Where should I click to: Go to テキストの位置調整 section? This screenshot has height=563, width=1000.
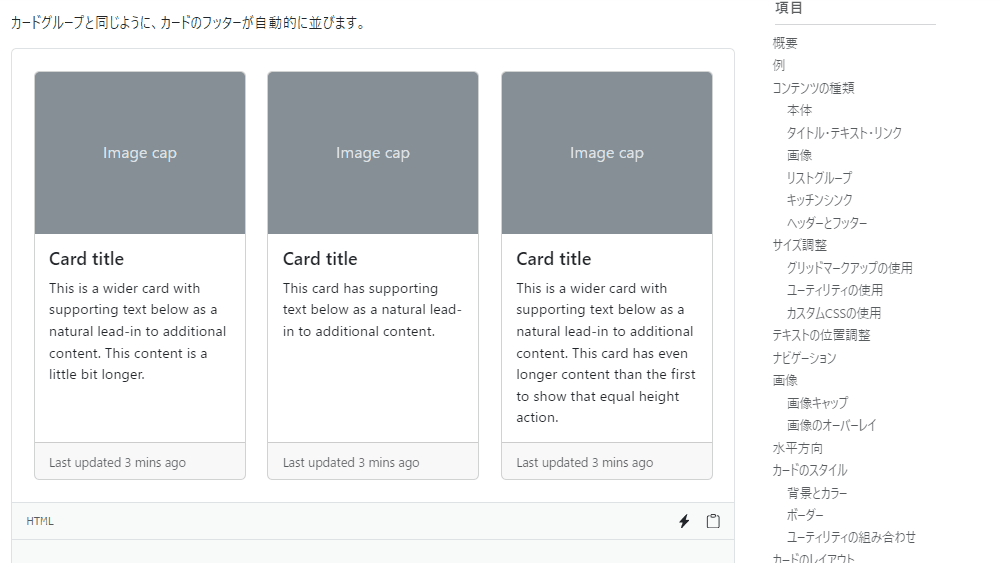821,335
